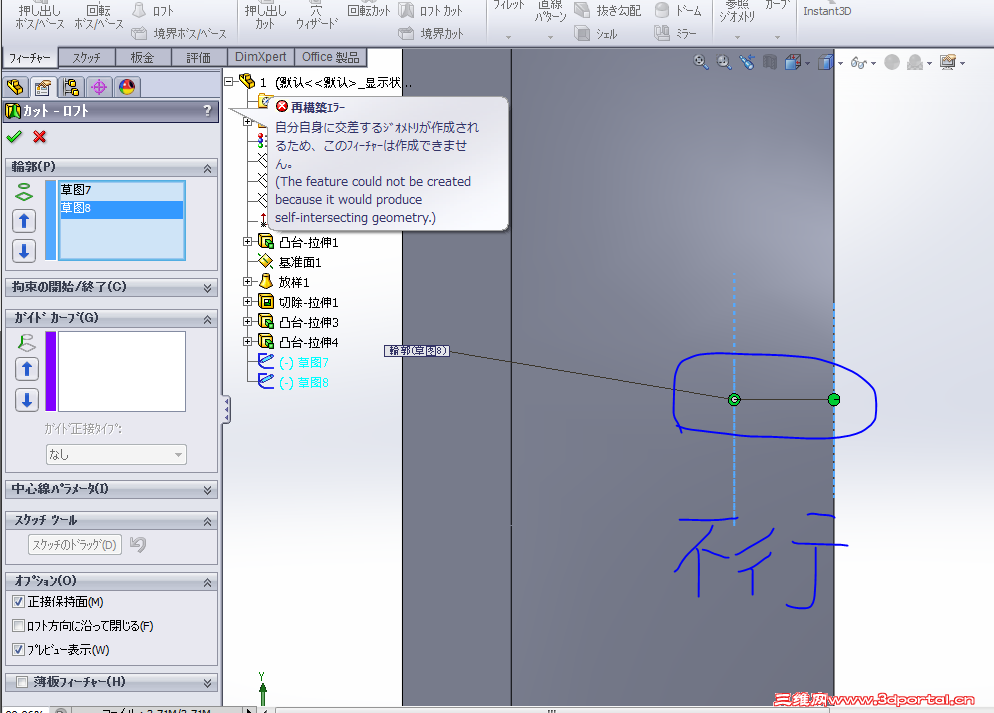Click Zoom to Area magnifier icon
The image size is (994, 713).
[723, 62]
